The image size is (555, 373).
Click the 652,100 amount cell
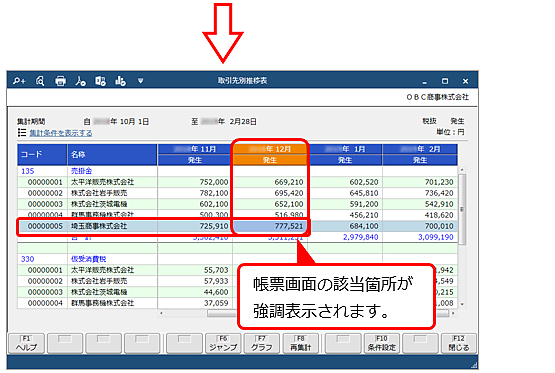click(x=270, y=204)
